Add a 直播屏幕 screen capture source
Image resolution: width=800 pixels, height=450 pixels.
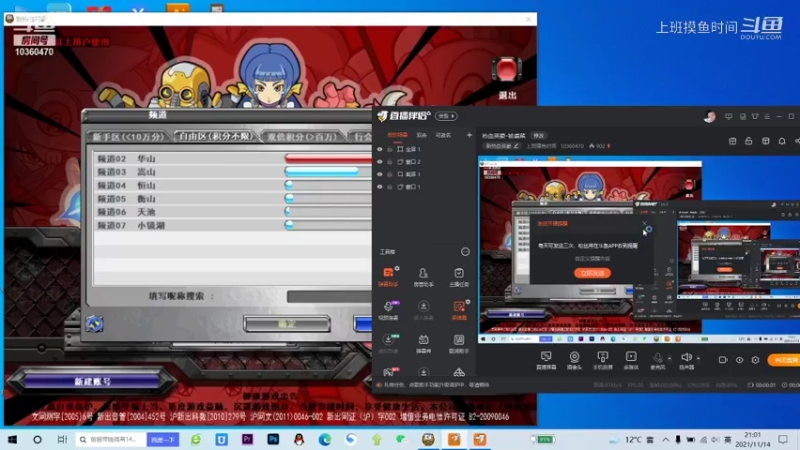(546, 360)
